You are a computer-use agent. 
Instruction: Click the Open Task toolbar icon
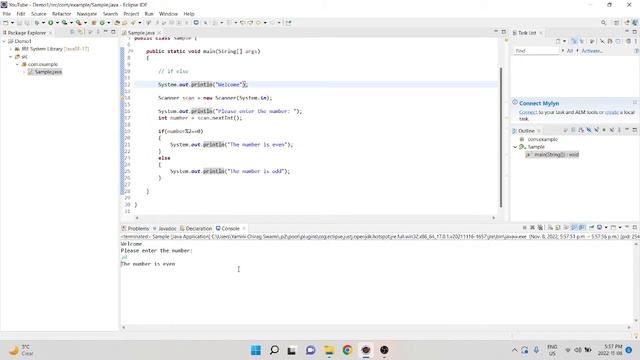coord(124,23)
